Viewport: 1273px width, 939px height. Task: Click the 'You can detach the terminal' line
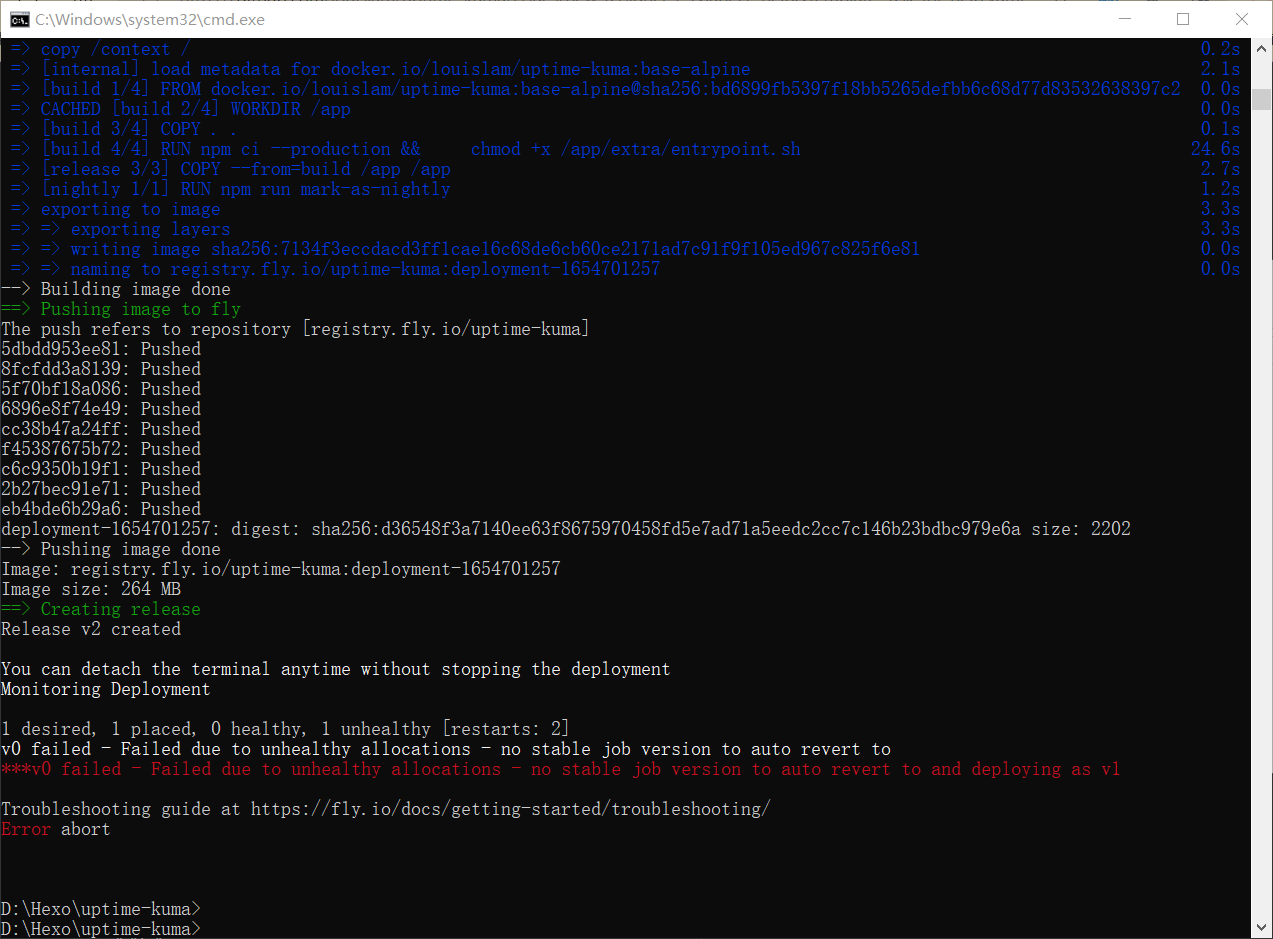point(336,669)
